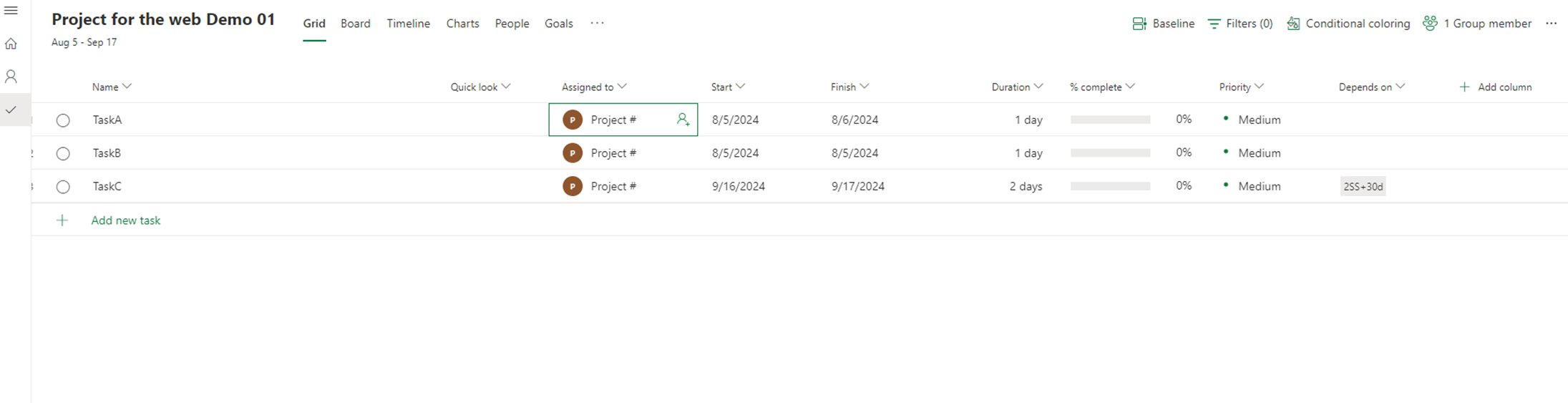Click the Aug 5 - Sep 17 date range
The width and height of the screenshot is (1568, 403).
(x=84, y=42)
